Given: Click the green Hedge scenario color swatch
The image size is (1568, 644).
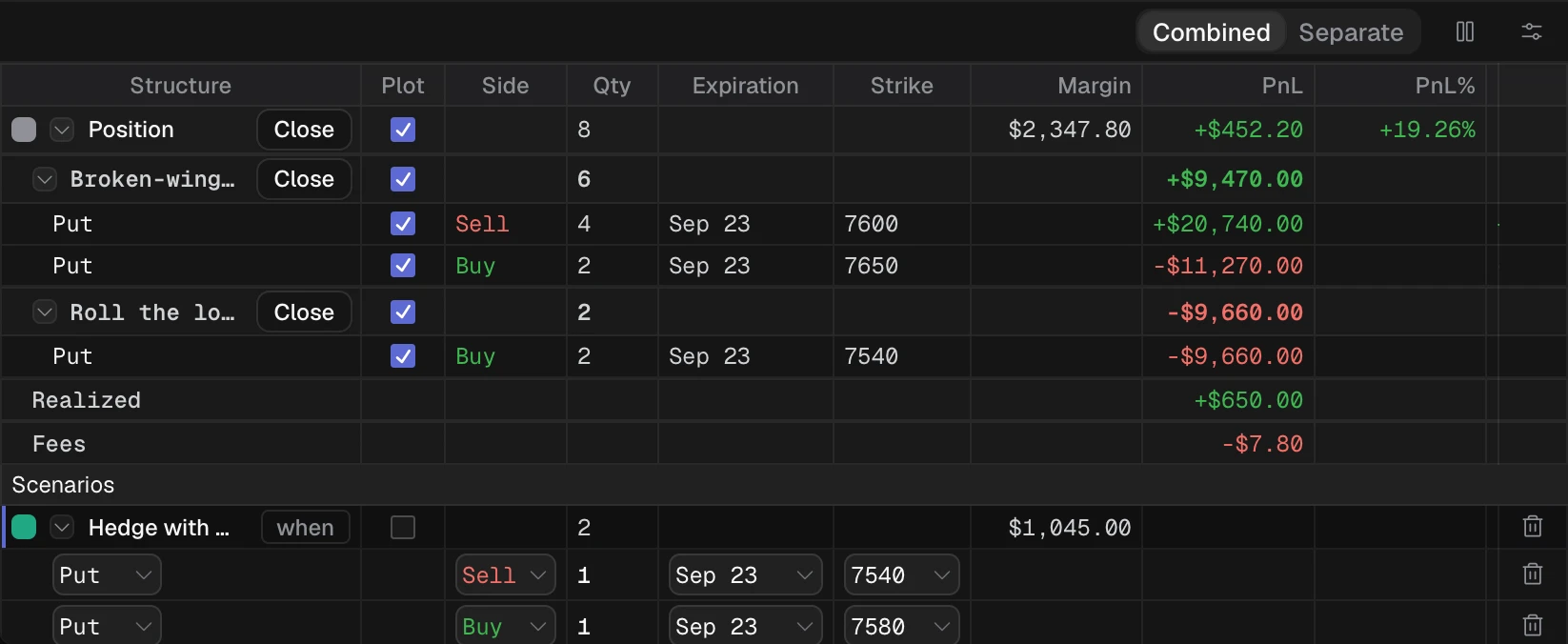Looking at the screenshot, I should click(x=24, y=528).
